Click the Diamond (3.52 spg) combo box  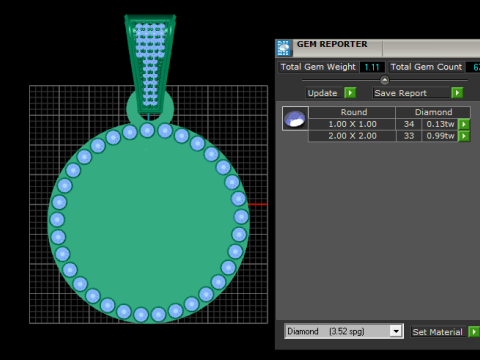(344, 331)
